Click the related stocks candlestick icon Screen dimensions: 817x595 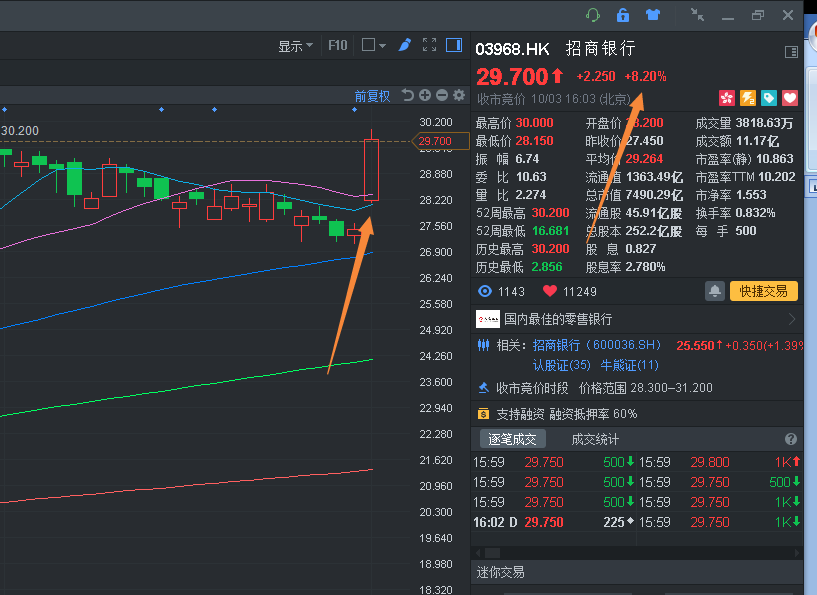pyautogui.click(x=484, y=345)
